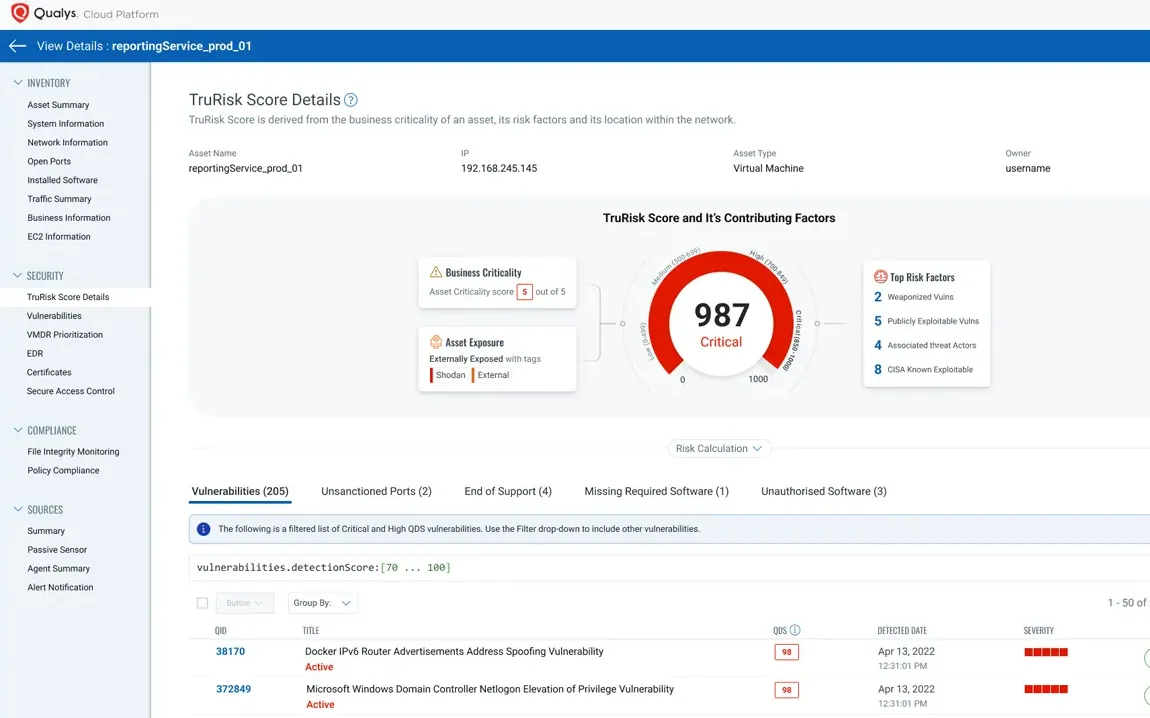Open the Risk Calculation dropdown
The image size is (1150, 718).
pyautogui.click(x=718, y=448)
